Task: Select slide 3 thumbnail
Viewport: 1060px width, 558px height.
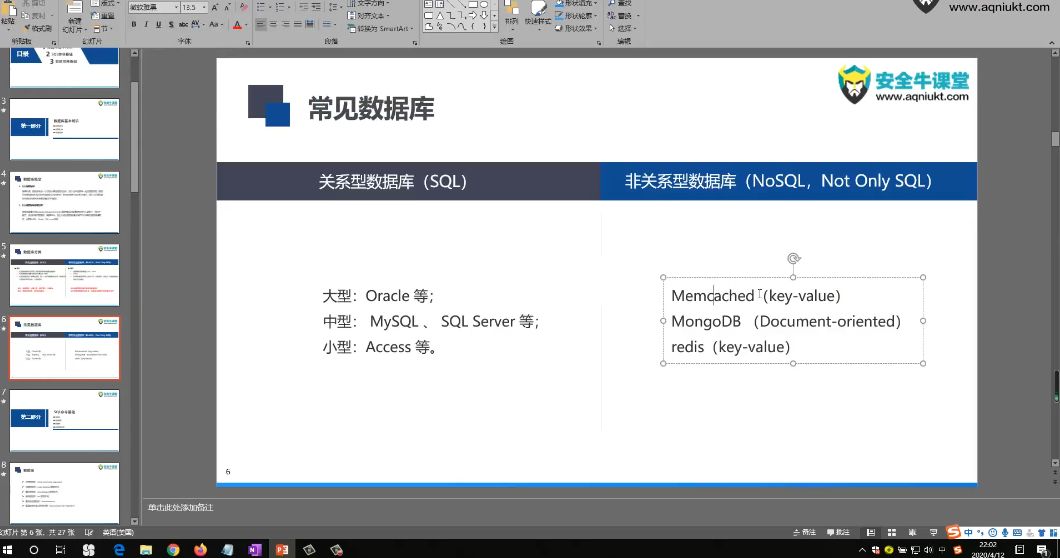Action: click(x=64, y=129)
